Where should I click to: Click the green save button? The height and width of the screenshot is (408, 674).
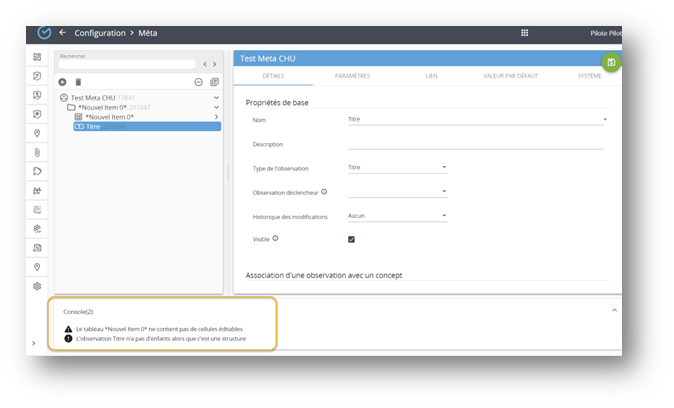(611, 62)
